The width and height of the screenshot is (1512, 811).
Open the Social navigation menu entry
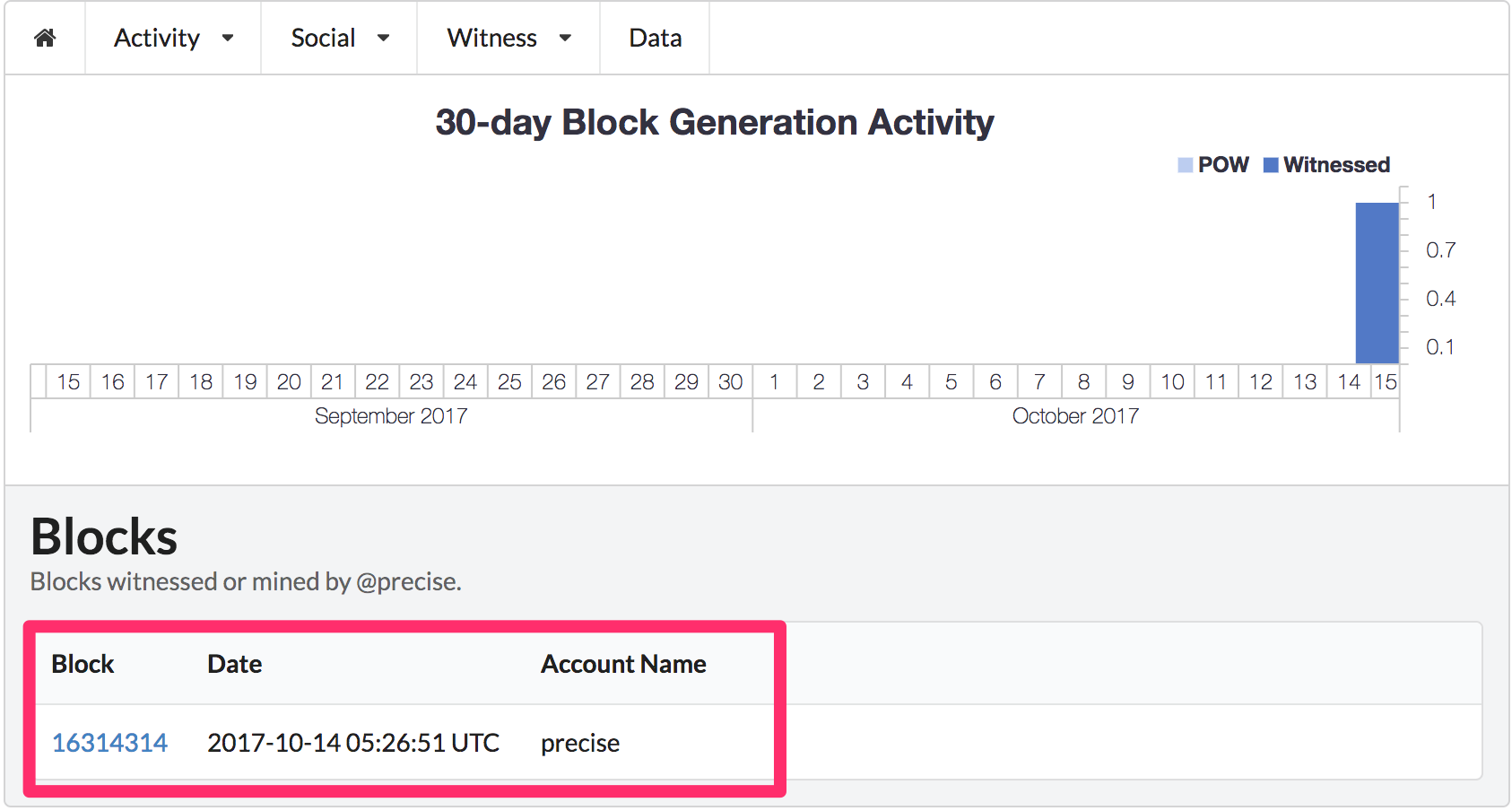(323, 38)
